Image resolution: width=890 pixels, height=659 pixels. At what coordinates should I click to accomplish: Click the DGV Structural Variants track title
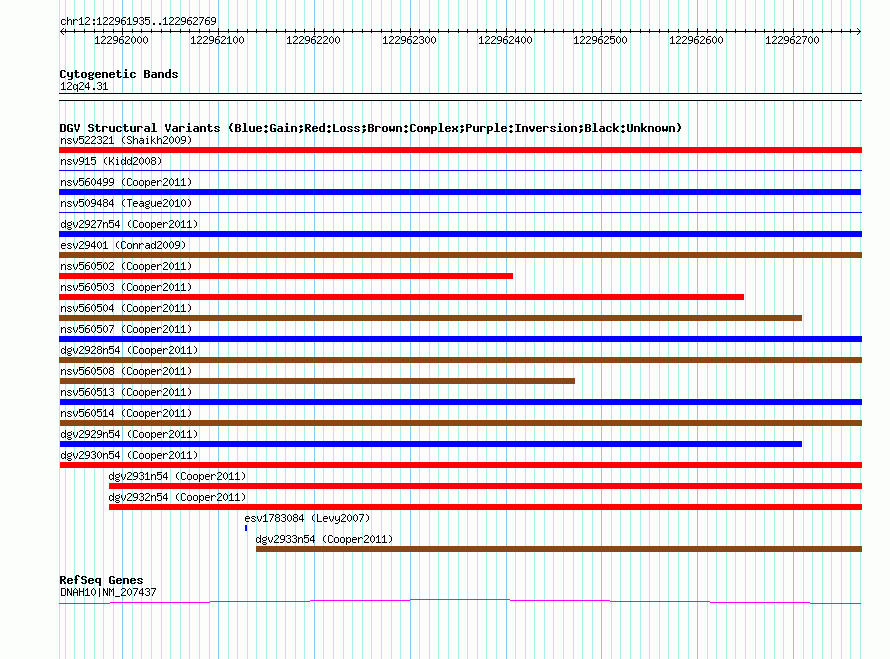pyautogui.click(x=370, y=128)
